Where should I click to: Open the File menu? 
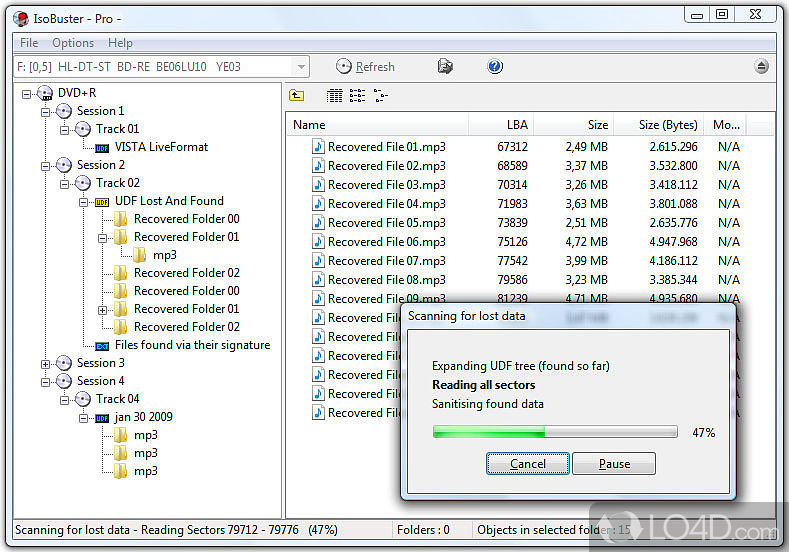(x=29, y=43)
